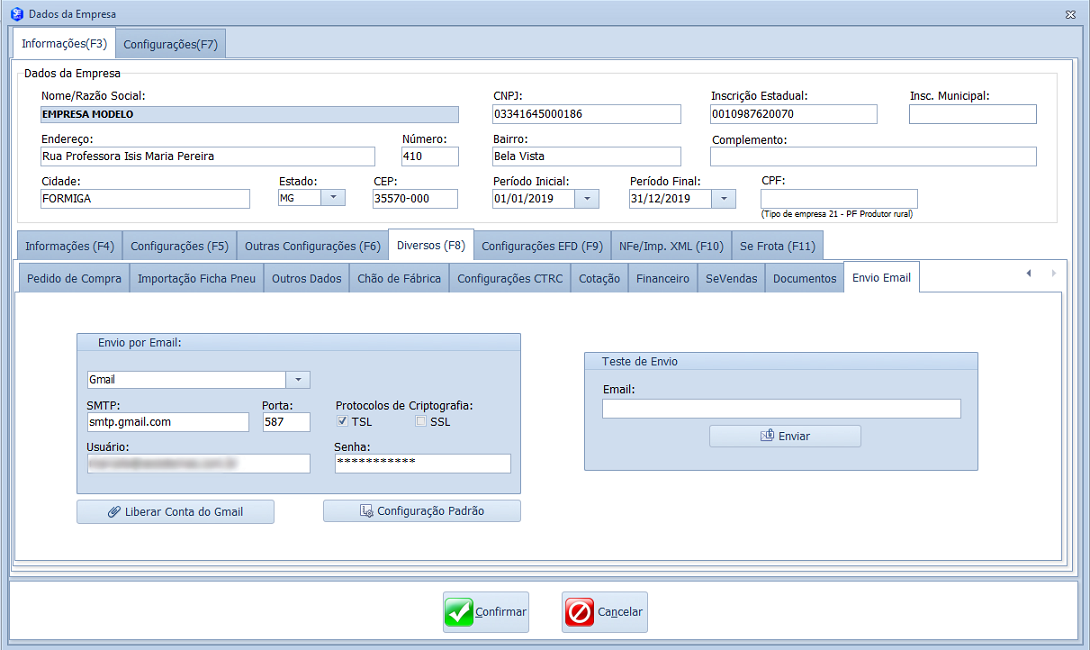Click the test Email input field
Image resolution: width=1090 pixels, height=650 pixels.
tap(781, 408)
